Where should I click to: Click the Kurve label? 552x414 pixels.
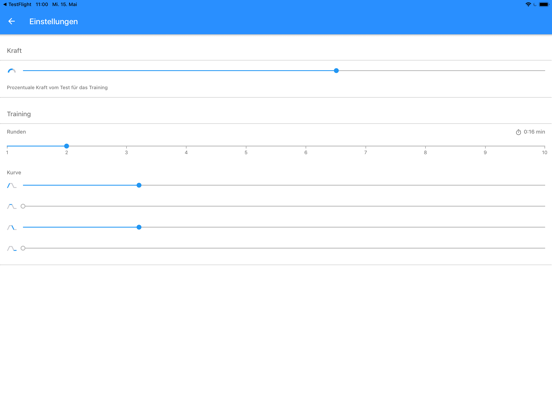(14, 172)
